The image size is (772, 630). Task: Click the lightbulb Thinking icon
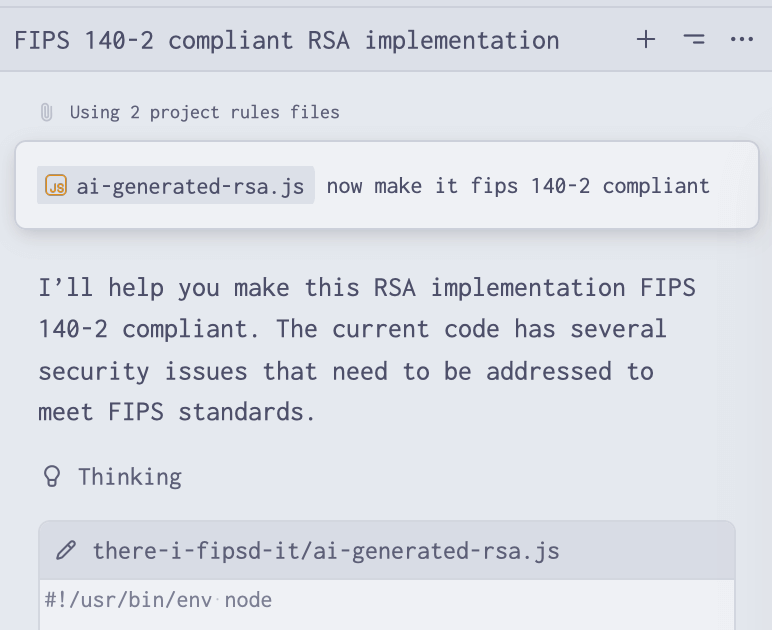click(x=52, y=477)
